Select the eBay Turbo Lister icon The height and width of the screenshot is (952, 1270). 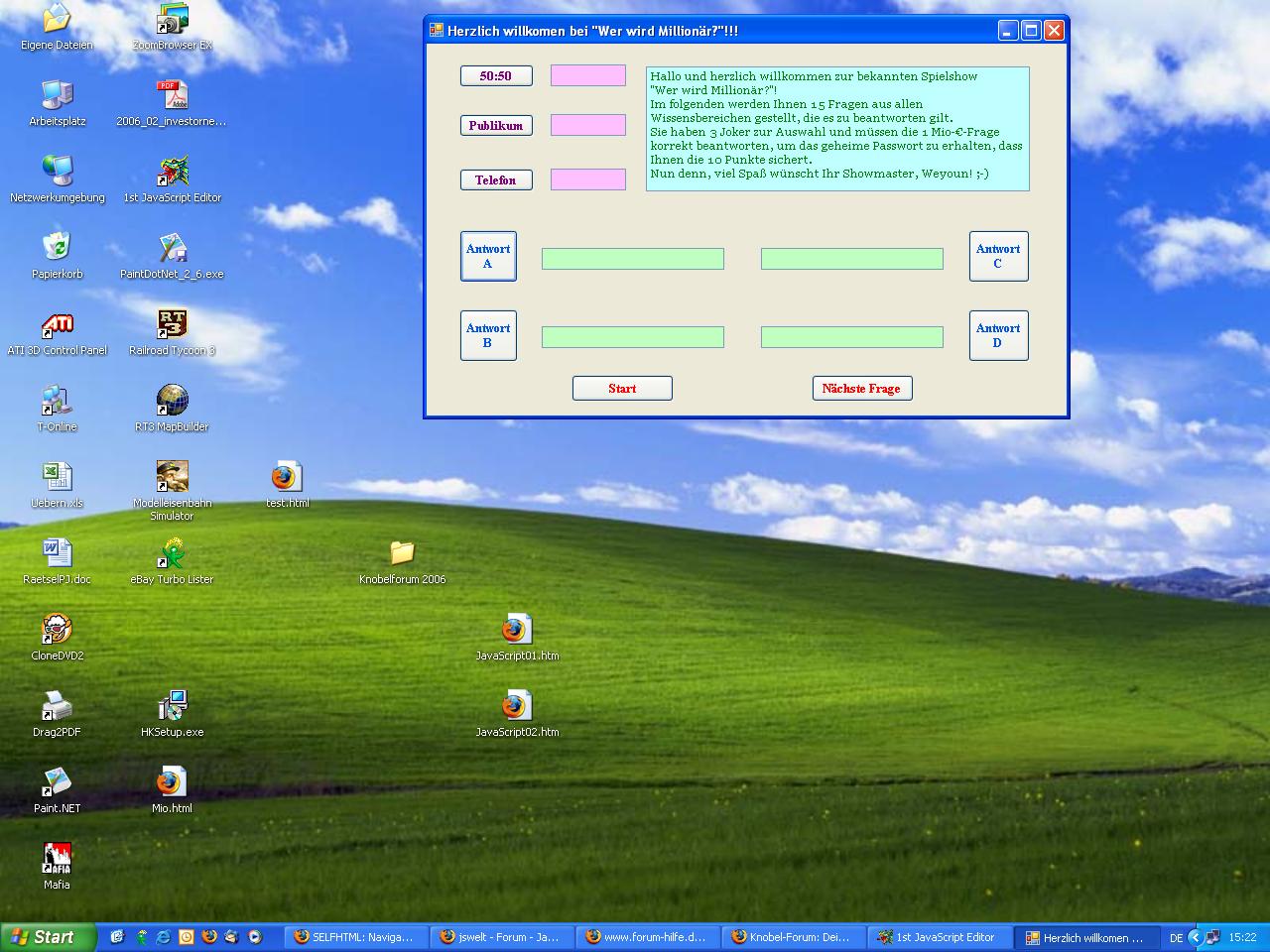click(172, 553)
